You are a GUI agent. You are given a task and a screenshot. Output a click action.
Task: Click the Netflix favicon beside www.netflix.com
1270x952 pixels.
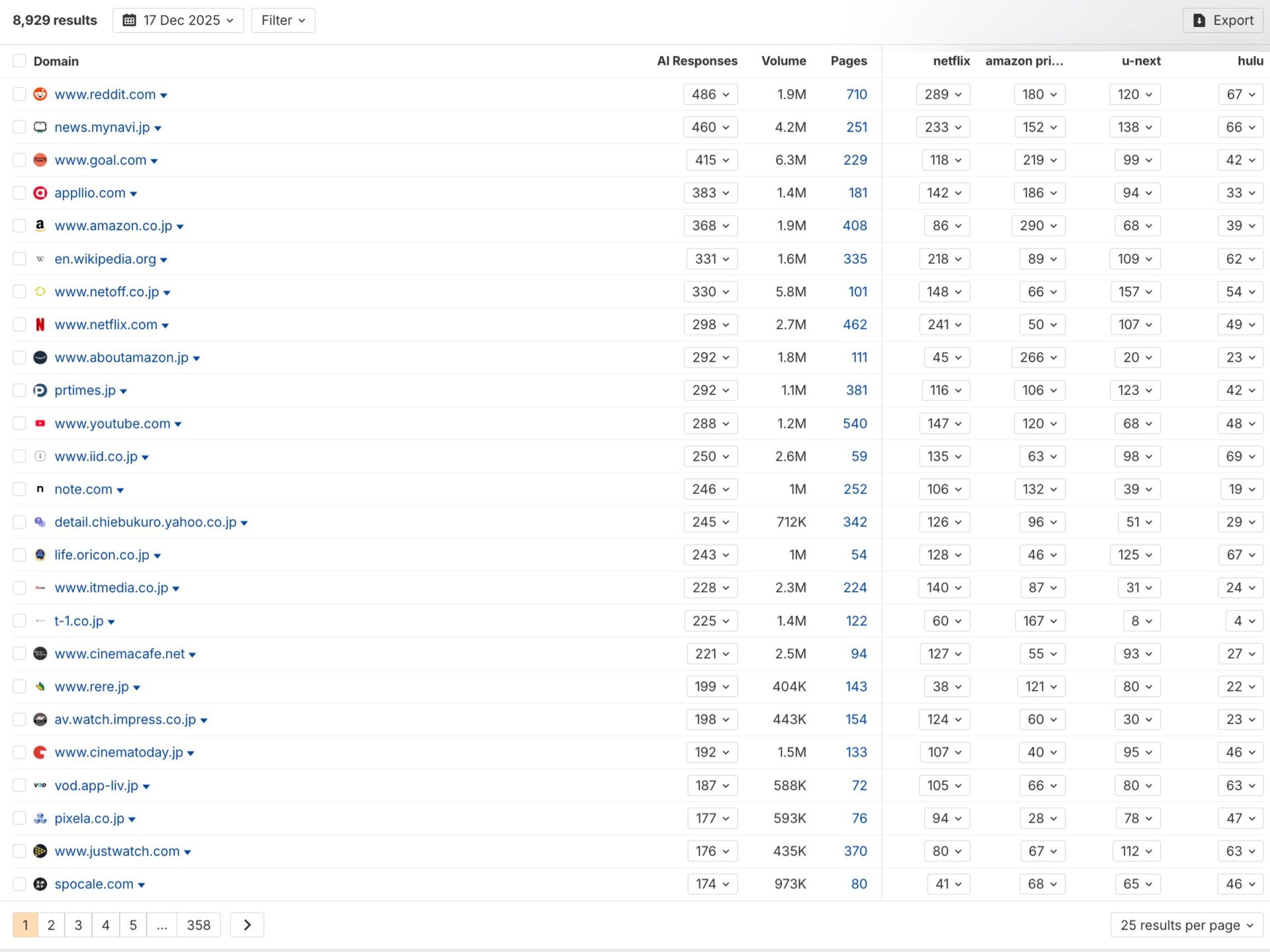coord(40,325)
